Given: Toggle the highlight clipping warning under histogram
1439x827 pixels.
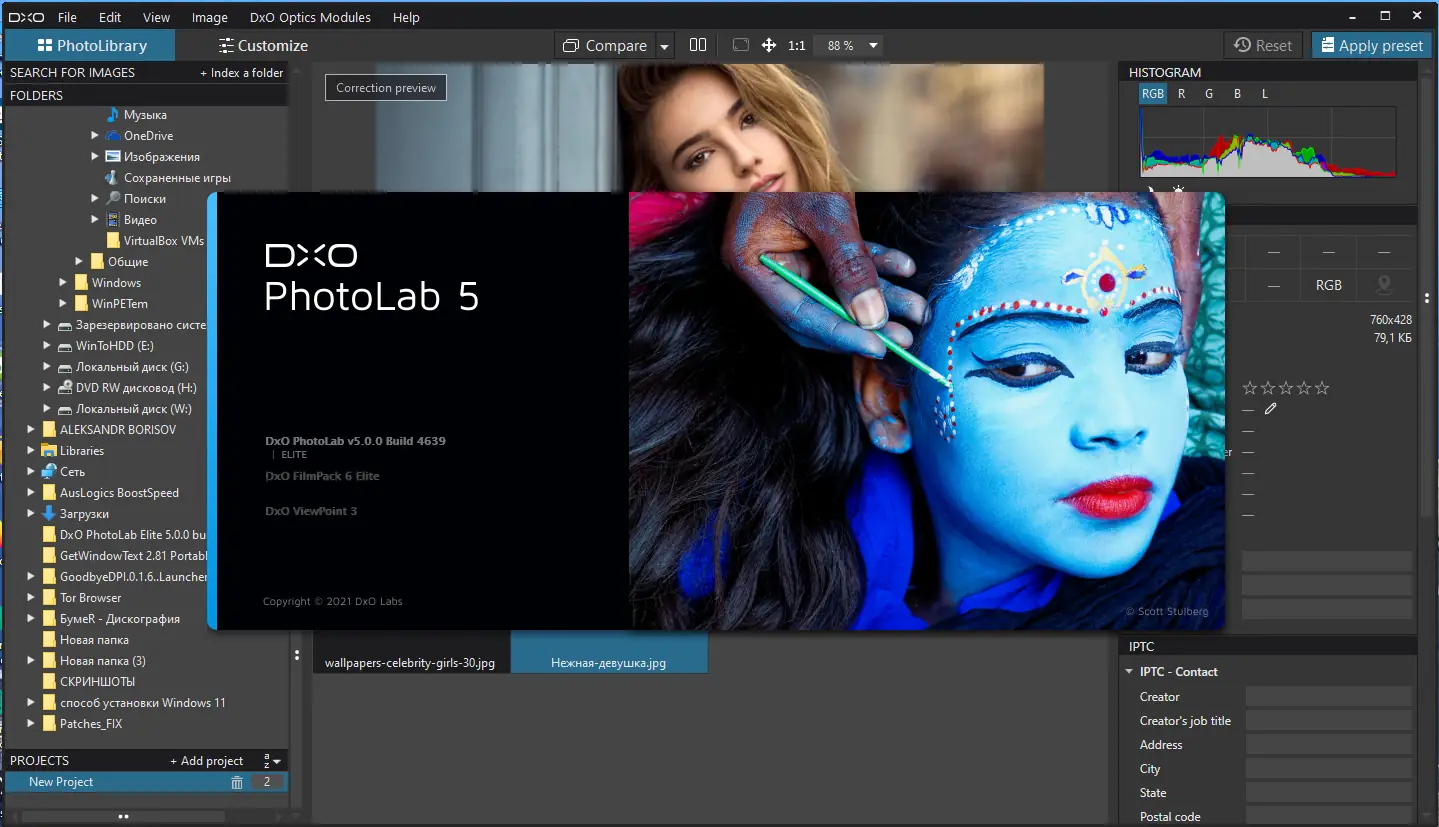Looking at the screenshot, I should pos(1177,188).
